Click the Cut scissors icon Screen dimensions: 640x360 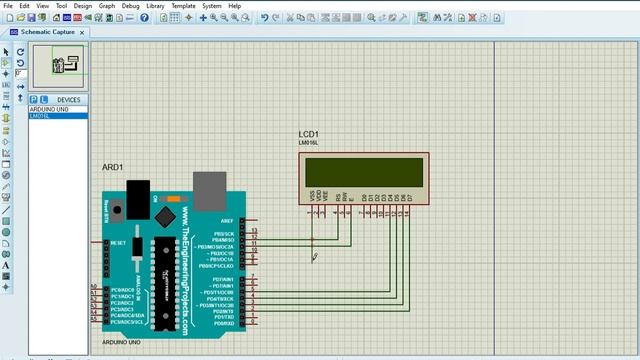pos(290,18)
